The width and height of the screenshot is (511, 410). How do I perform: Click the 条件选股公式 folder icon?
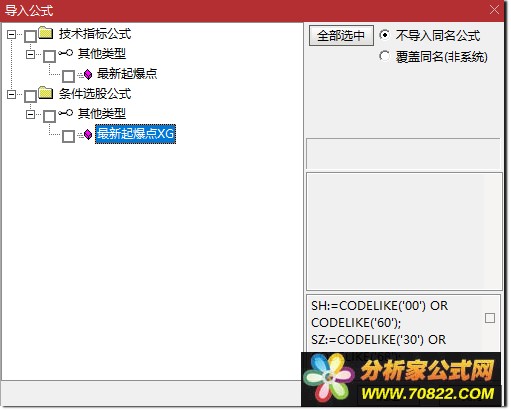[45, 93]
